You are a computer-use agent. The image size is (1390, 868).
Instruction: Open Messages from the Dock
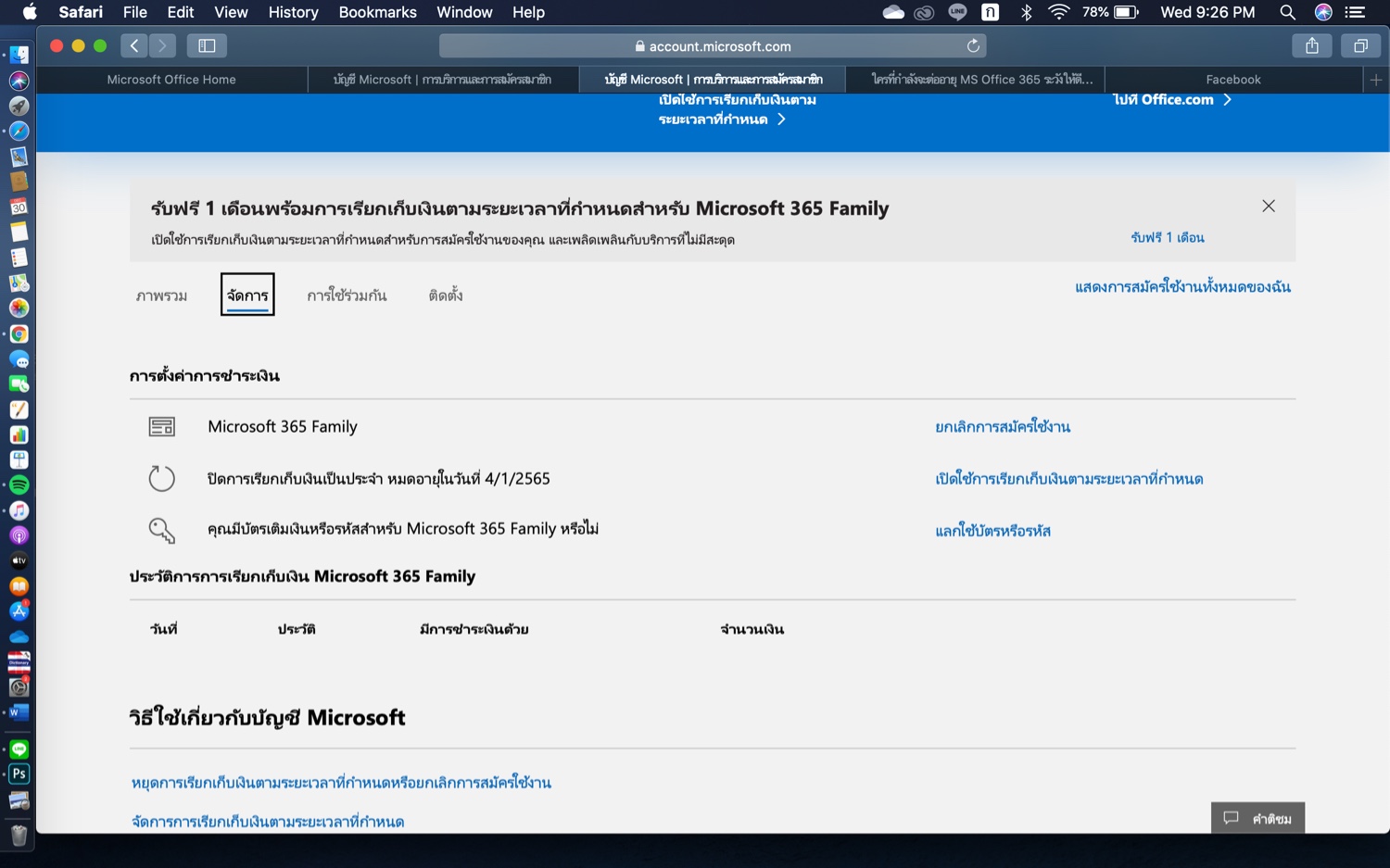[x=19, y=359]
